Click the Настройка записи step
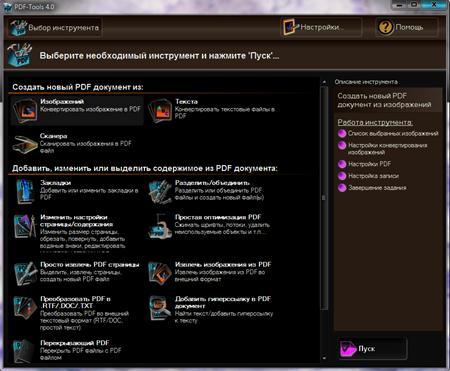This screenshot has height=371, width=450. 373,176
